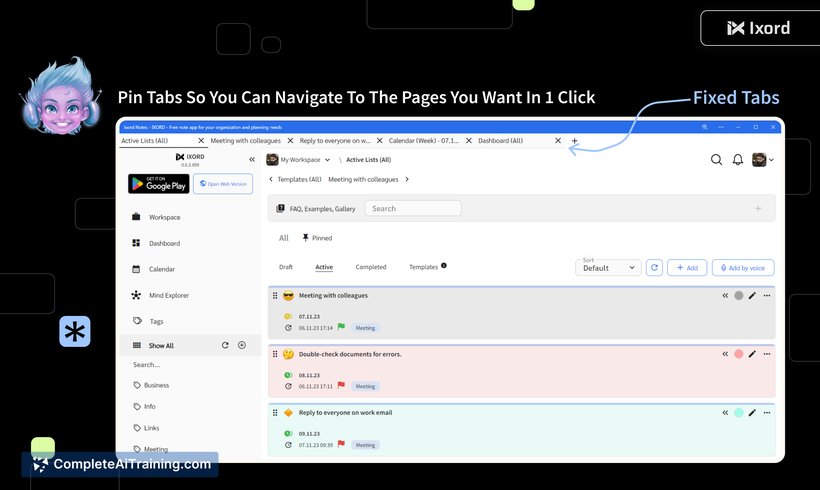The width and height of the screenshot is (820, 490).
Task: Close the Meeting with colleagues tab
Action: click(290, 141)
